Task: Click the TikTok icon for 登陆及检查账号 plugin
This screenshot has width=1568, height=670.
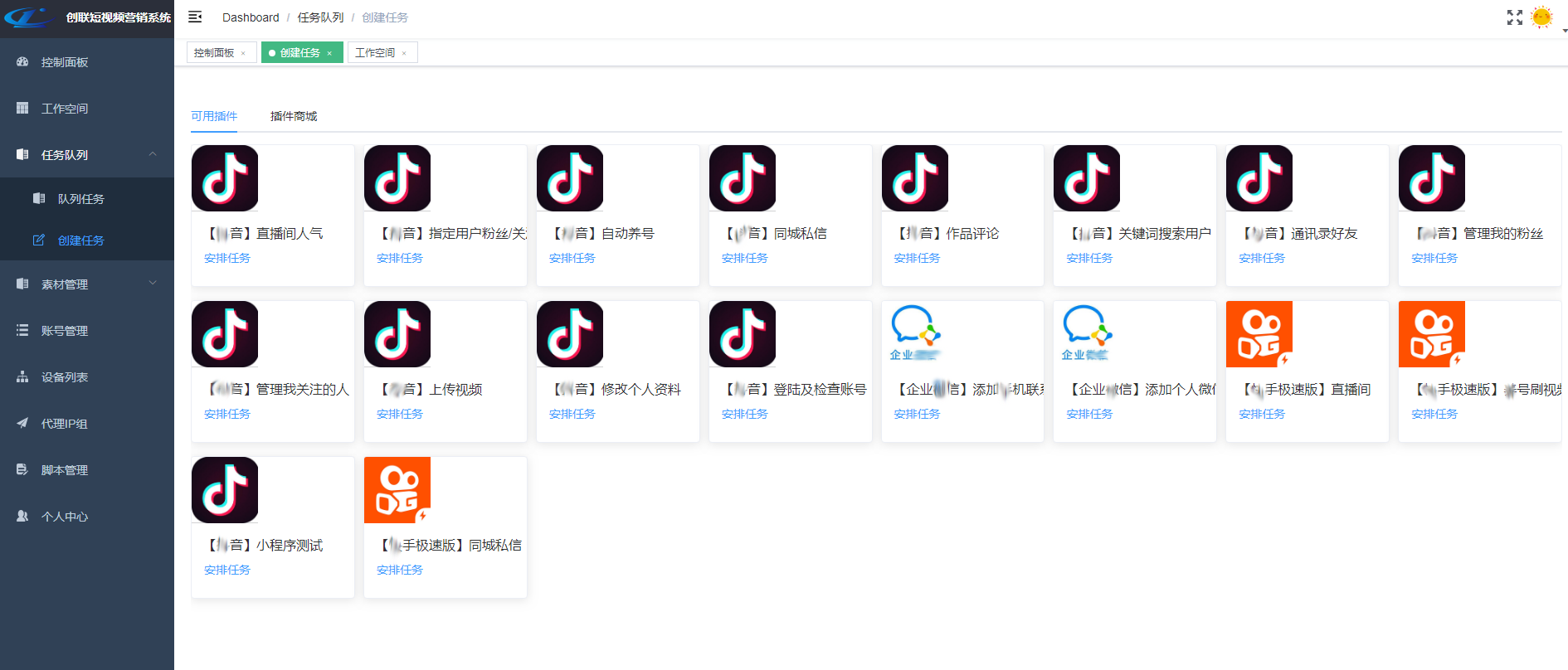Action: [743, 334]
